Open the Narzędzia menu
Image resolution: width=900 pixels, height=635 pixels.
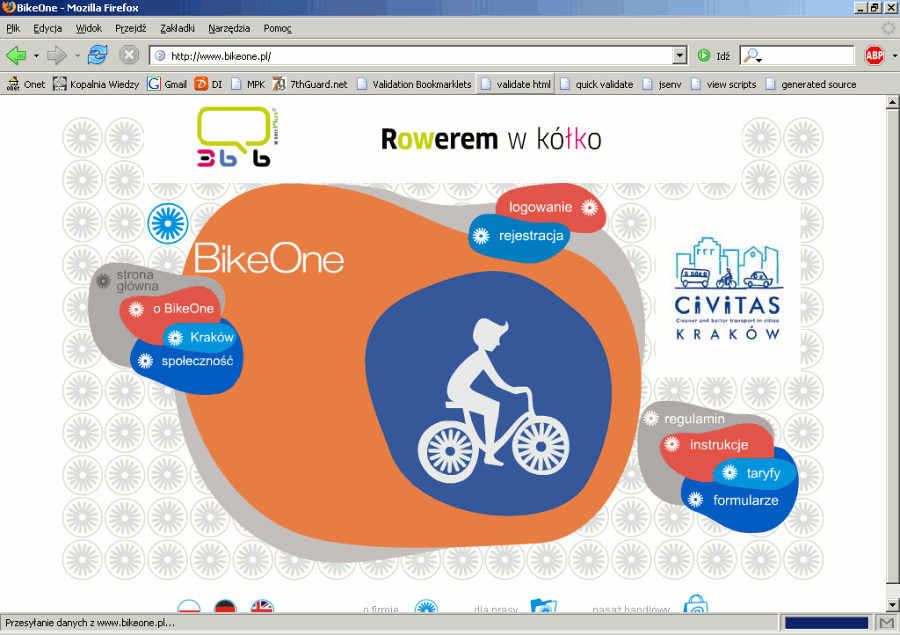click(229, 28)
